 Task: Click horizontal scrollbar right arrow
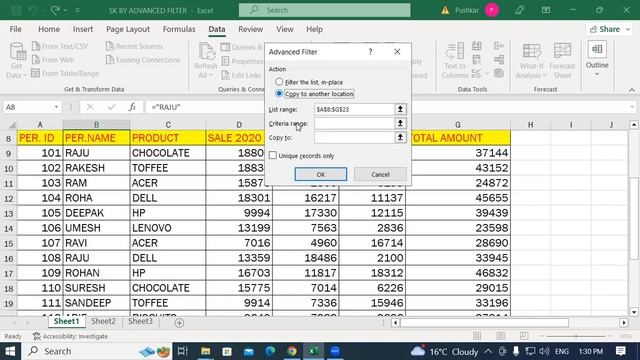tap(624, 323)
